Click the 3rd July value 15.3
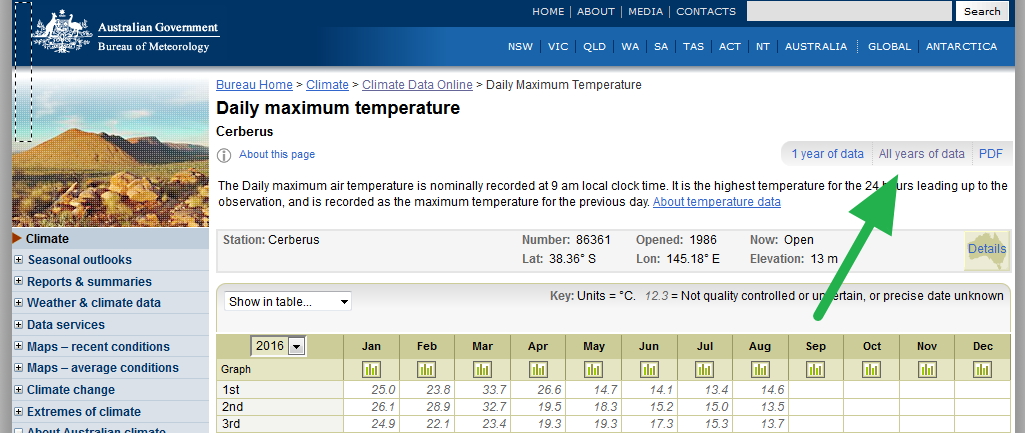The height and width of the screenshot is (433, 1025). (716, 424)
